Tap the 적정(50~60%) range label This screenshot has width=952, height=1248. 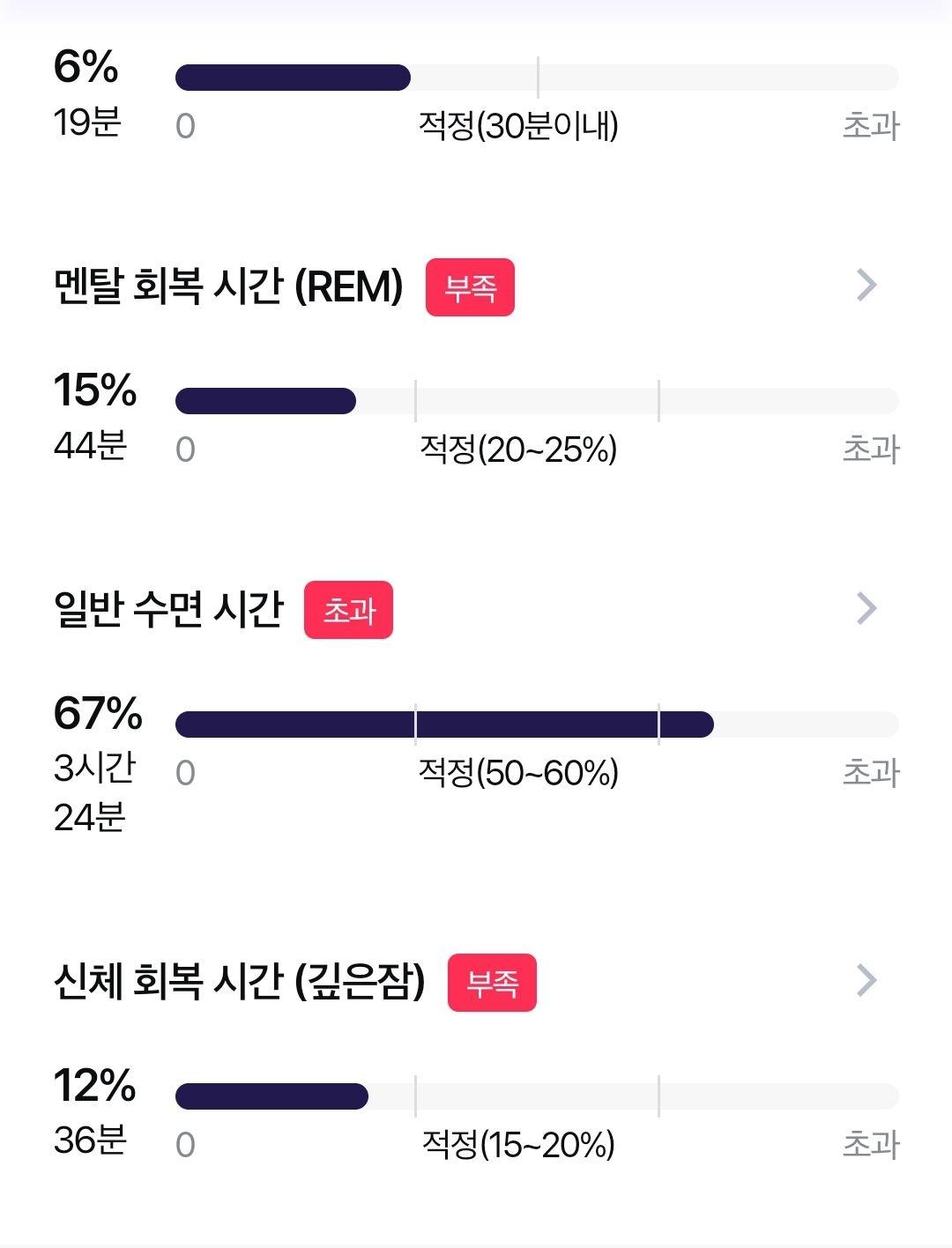coord(518,773)
